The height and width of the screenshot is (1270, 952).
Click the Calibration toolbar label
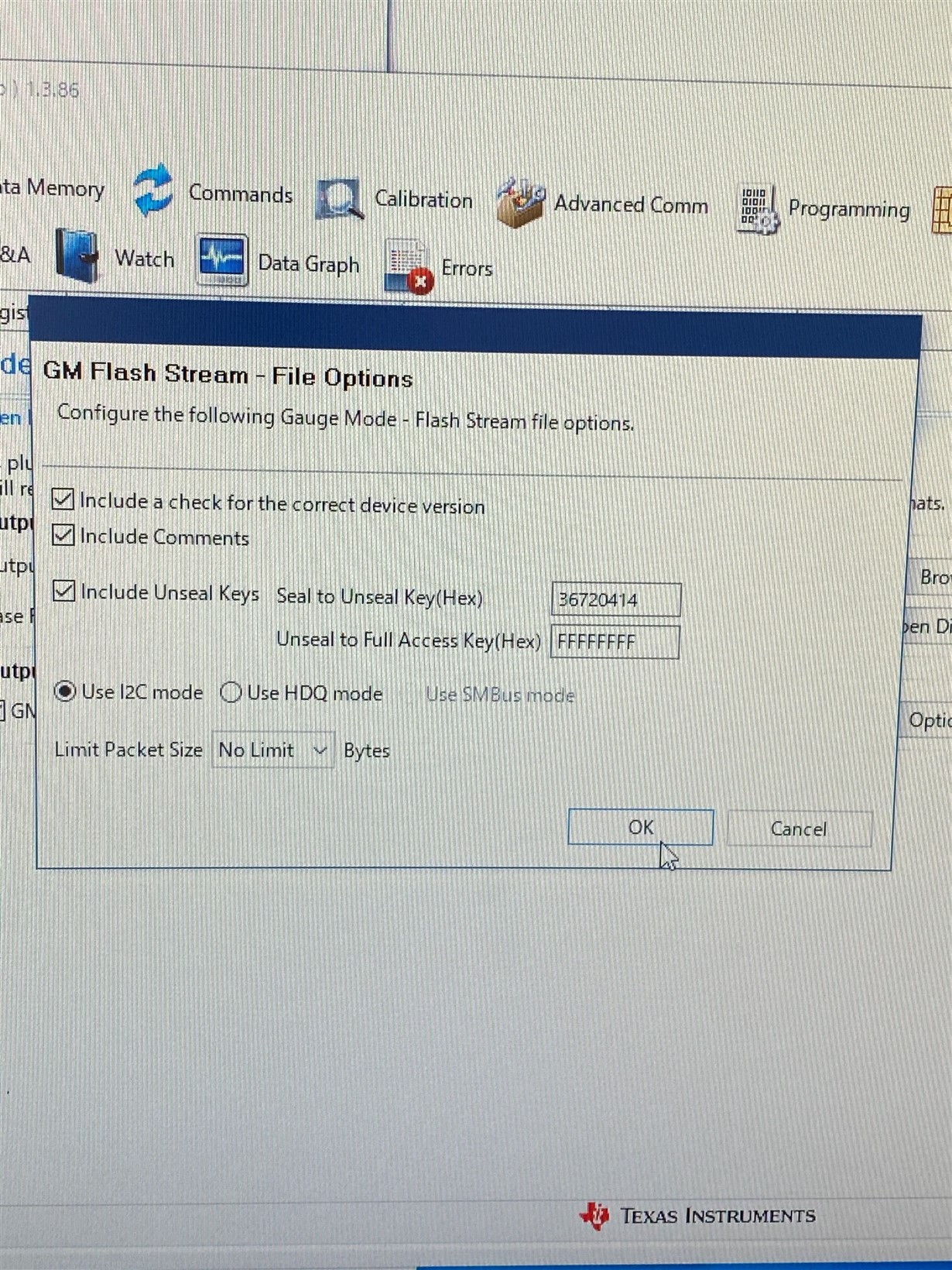[423, 199]
